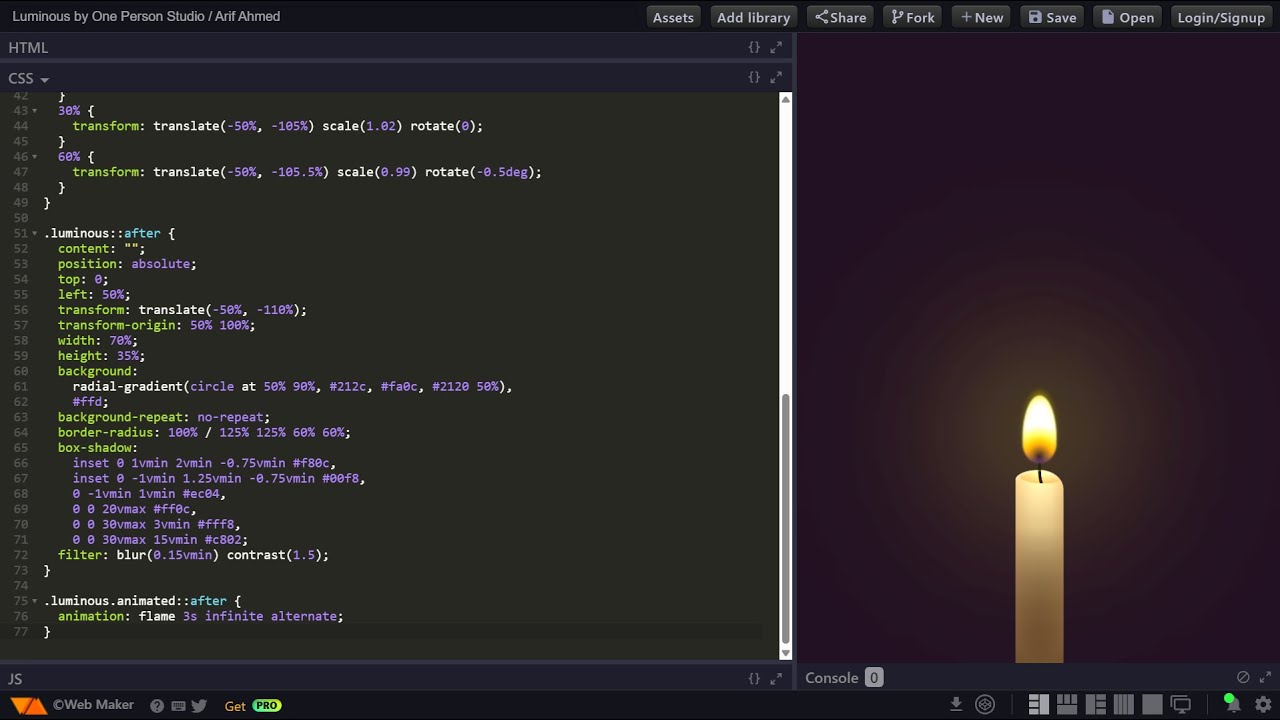Maximize the CSS editor pane
The height and width of the screenshot is (720, 1280).
[x=776, y=77]
